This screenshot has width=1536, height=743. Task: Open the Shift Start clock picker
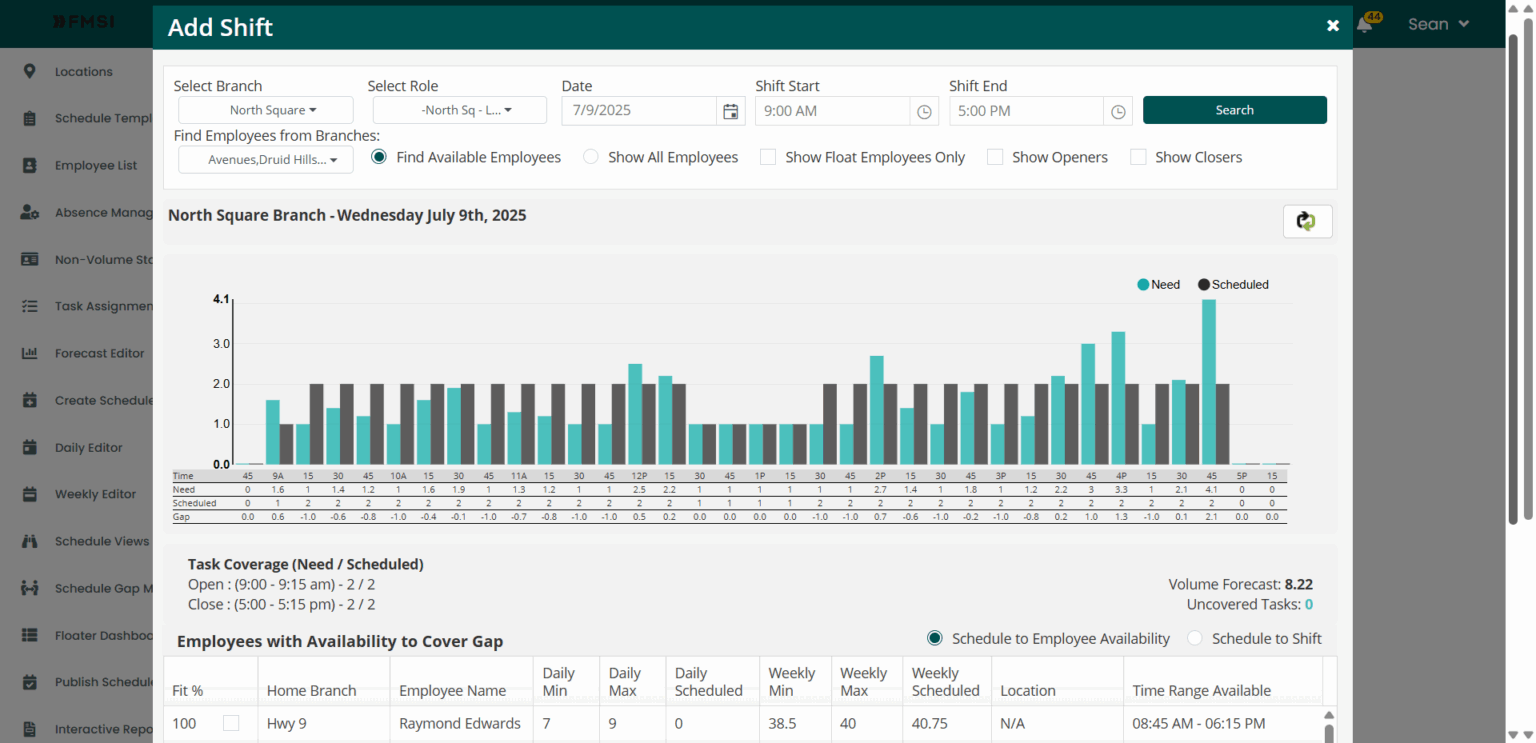click(924, 111)
